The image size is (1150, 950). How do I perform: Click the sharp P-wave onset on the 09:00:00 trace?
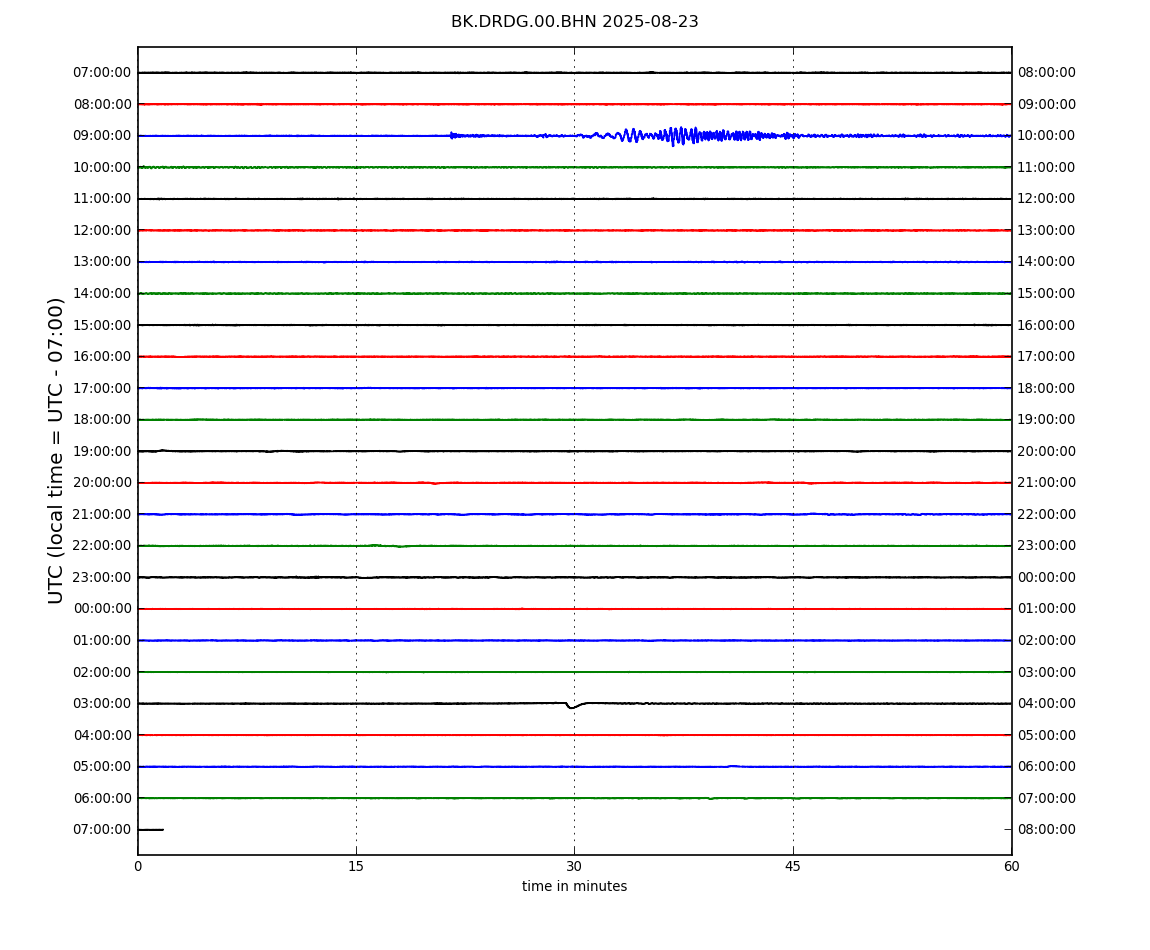452,135
